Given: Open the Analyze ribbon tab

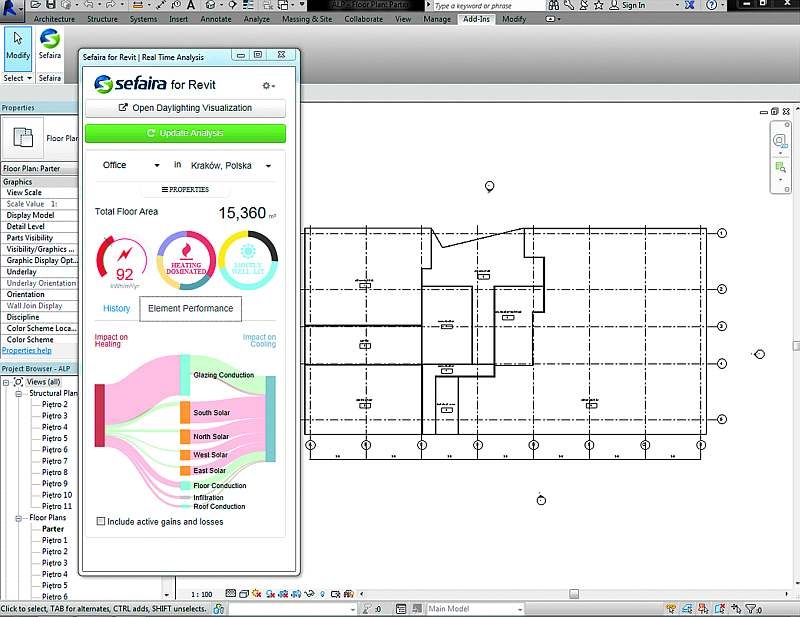Looking at the screenshot, I should point(257,19).
